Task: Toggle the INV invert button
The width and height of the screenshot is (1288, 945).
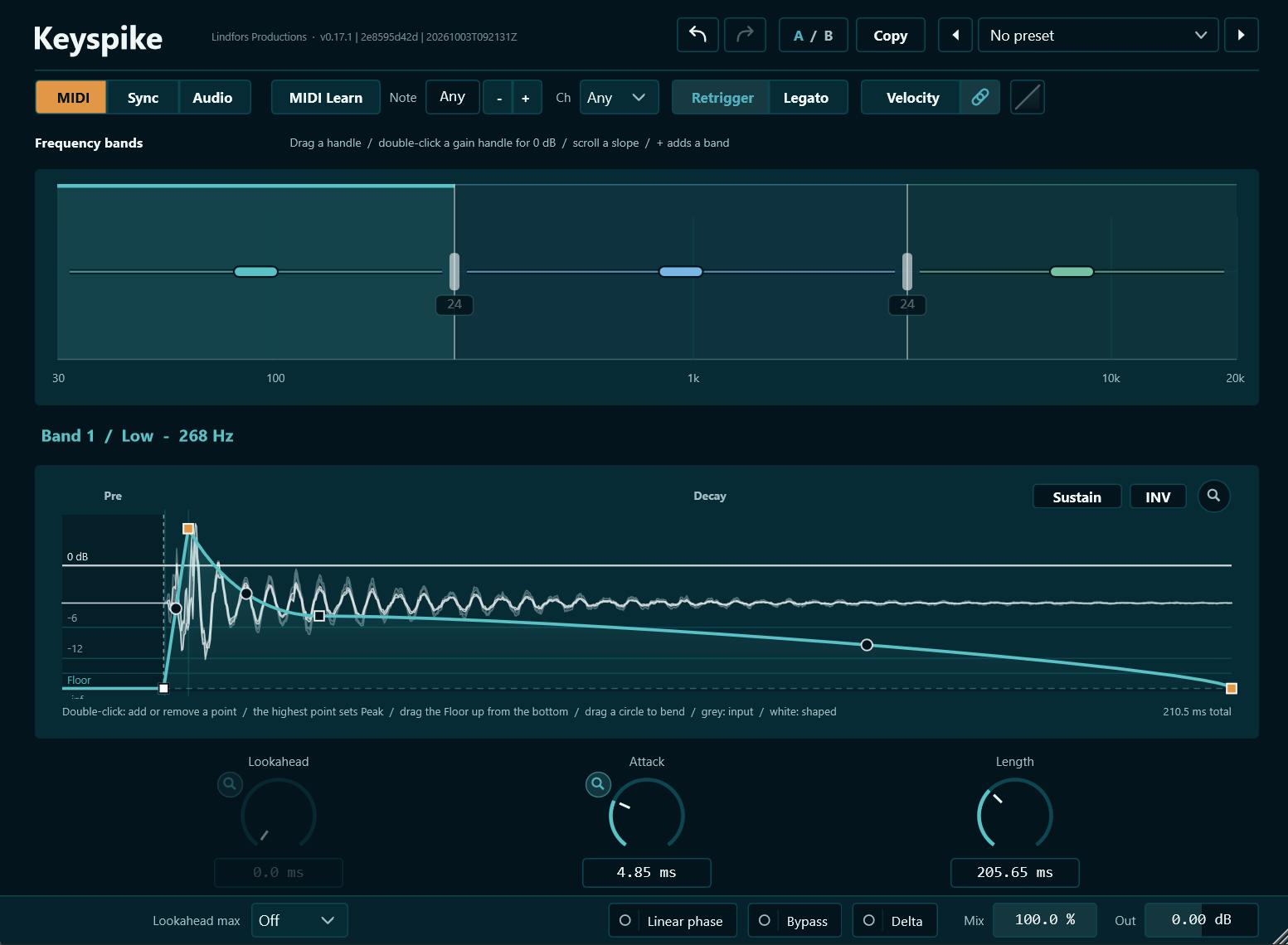Action: [1158, 497]
